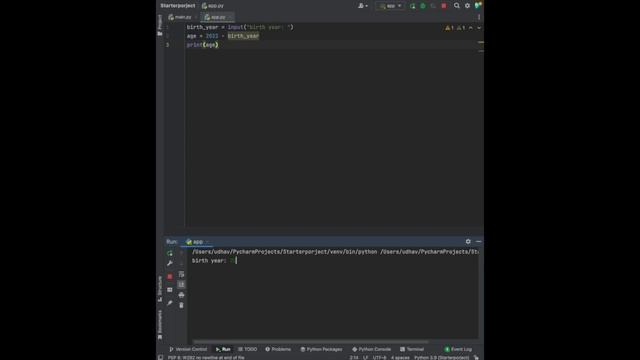Toggle scroll to end in Run console
The width and height of the screenshot is (640, 360).
coord(181,284)
